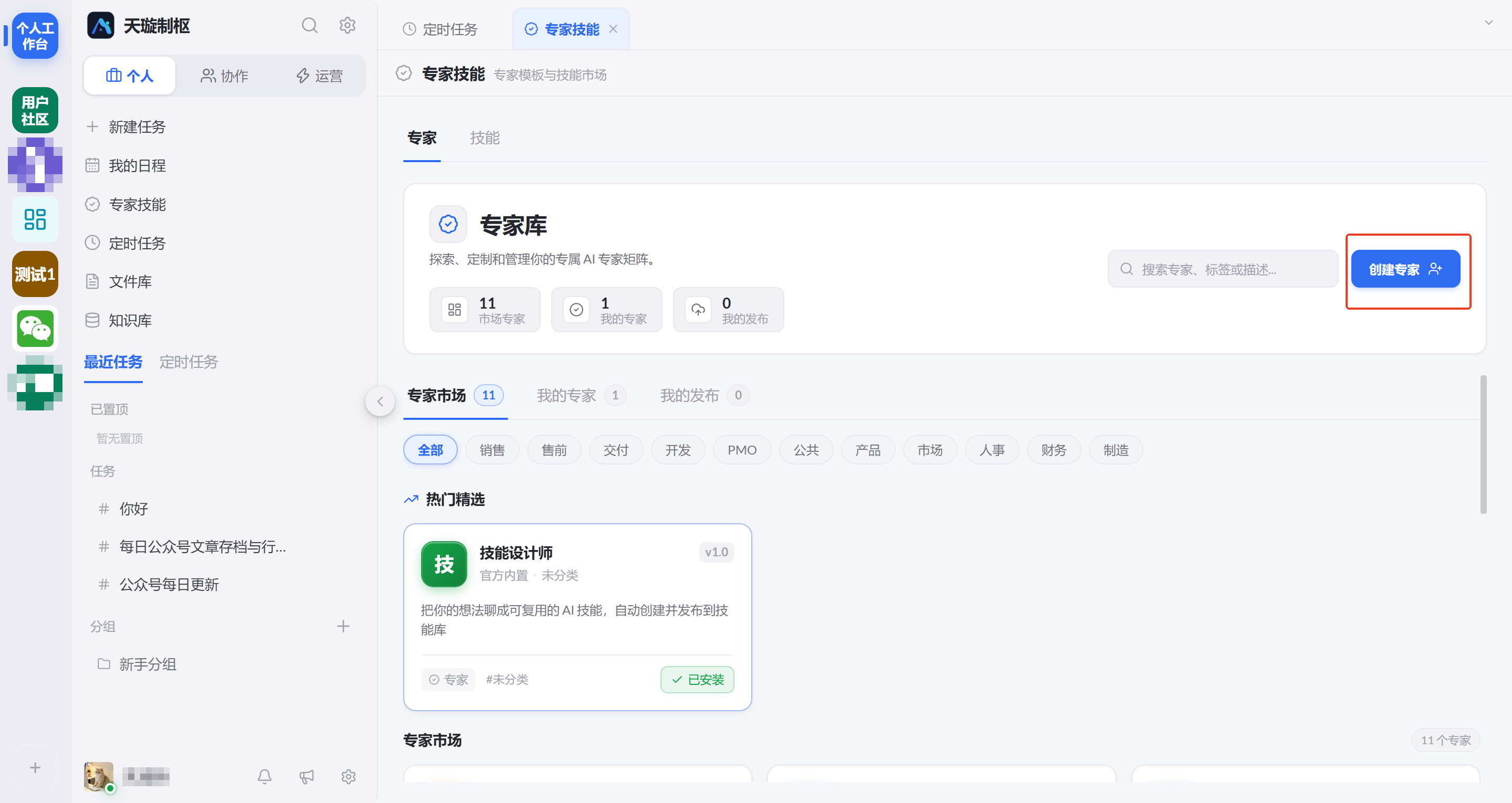Open the announcements megaphone icon
1512x803 pixels.
pyautogui.click(x=307, y=777)
